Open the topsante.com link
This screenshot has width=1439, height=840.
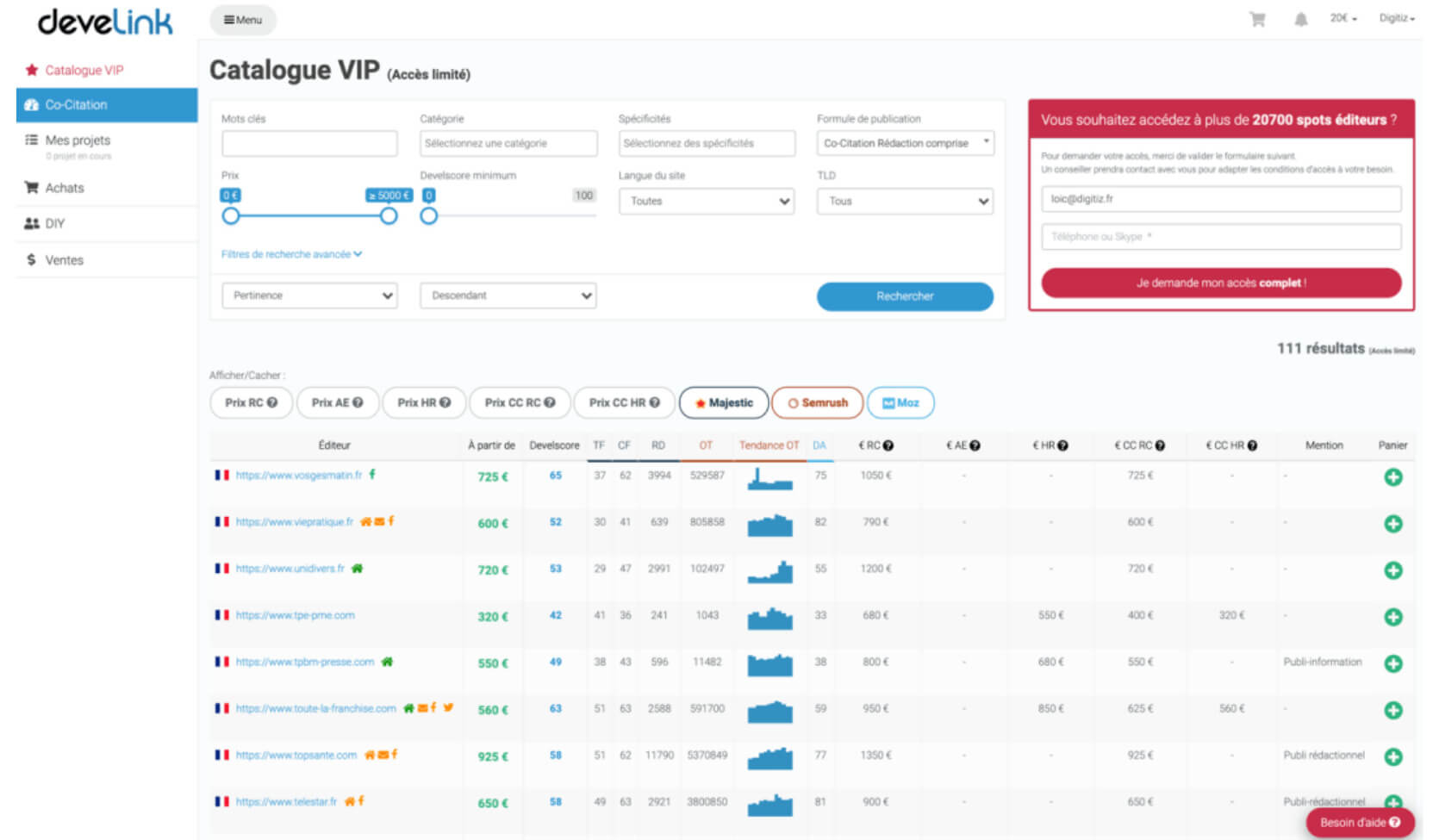tap(296, 755)
